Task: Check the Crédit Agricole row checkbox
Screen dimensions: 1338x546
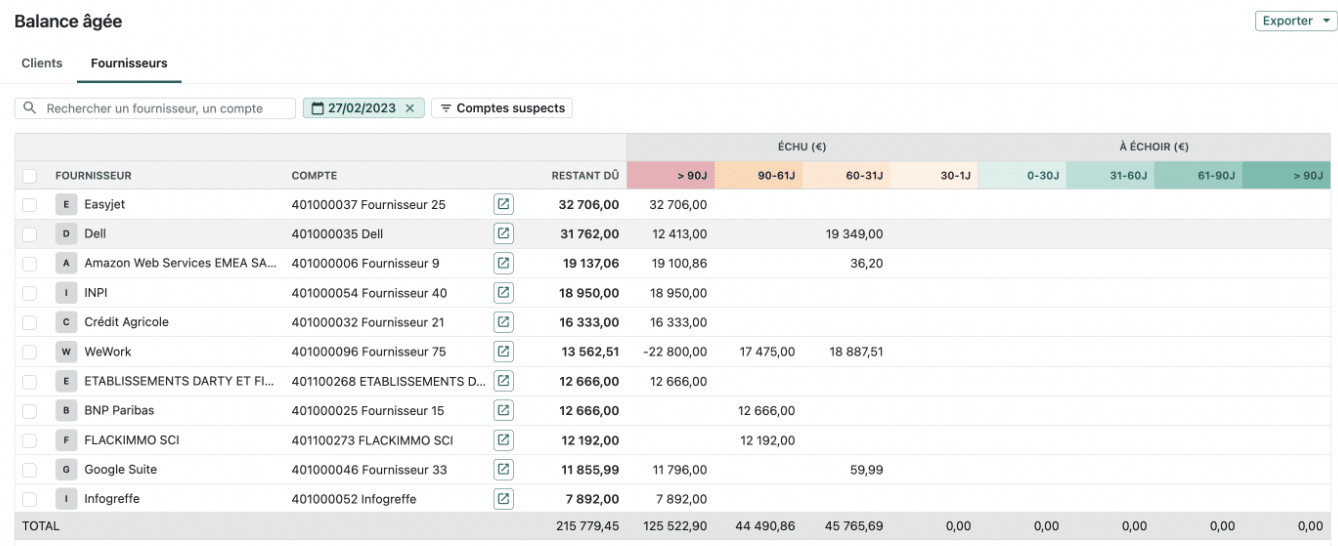Action: [29, 322]
